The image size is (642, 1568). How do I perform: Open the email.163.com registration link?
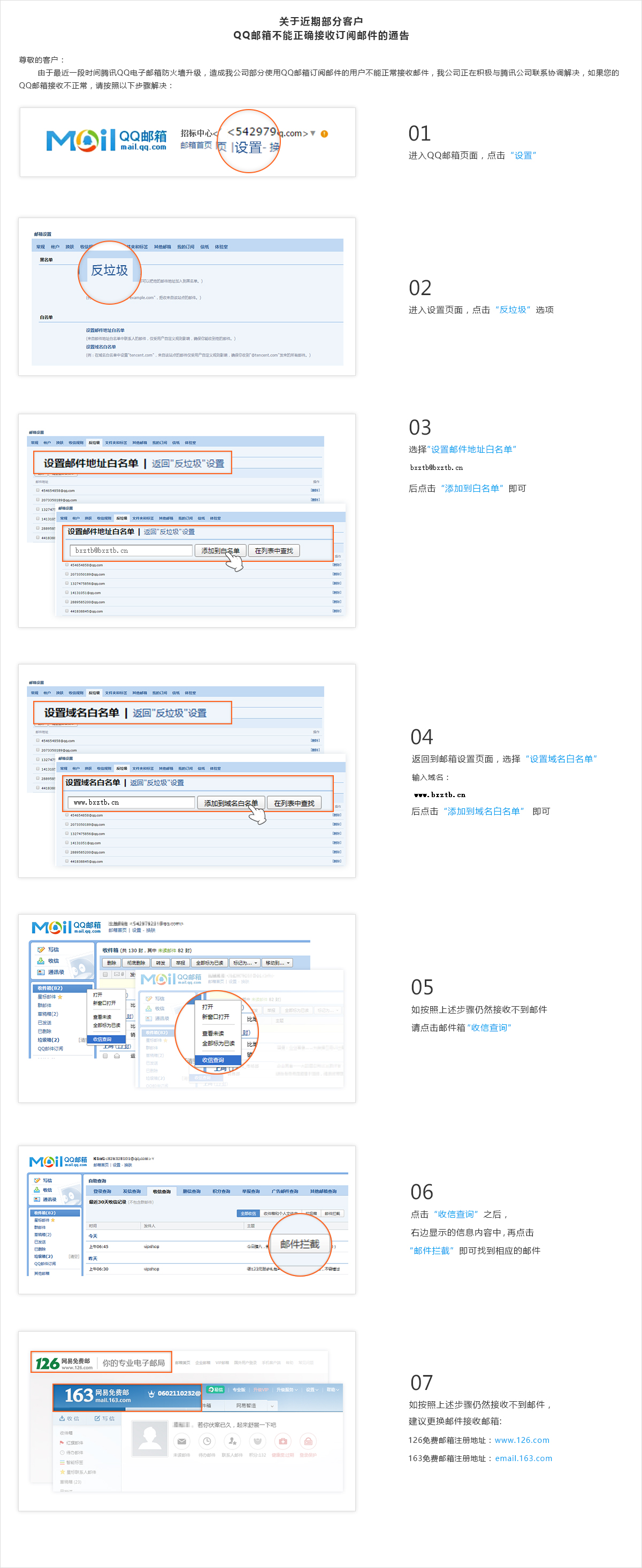coord(523,1458)
